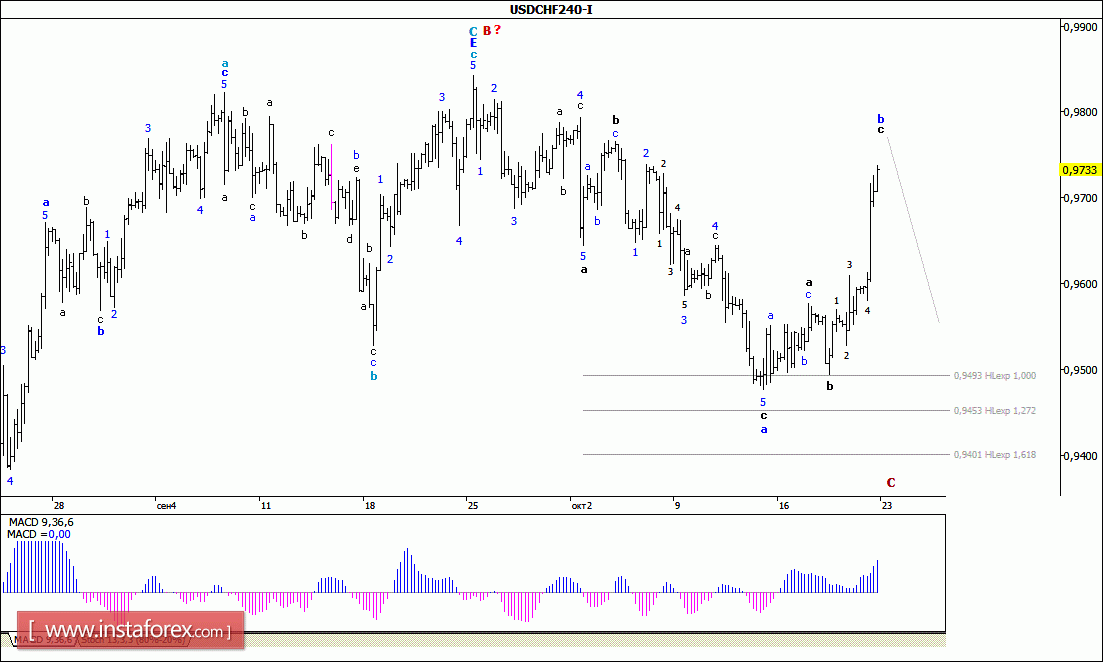The width and height of the screenshot is (1103, 662).
Task: Click the highlighted current price 0,9733
Action: click(1080, 170)
